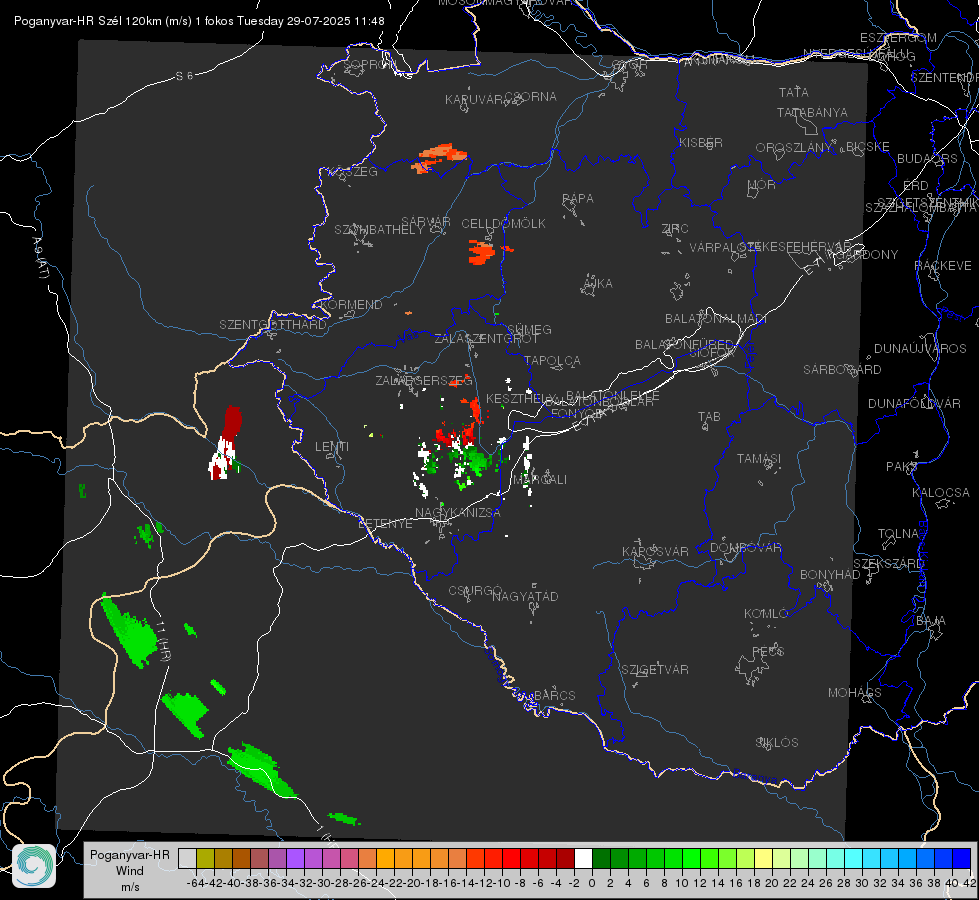Click the orange-red echo below CELLDÖMÖLK

coord(481,252)
